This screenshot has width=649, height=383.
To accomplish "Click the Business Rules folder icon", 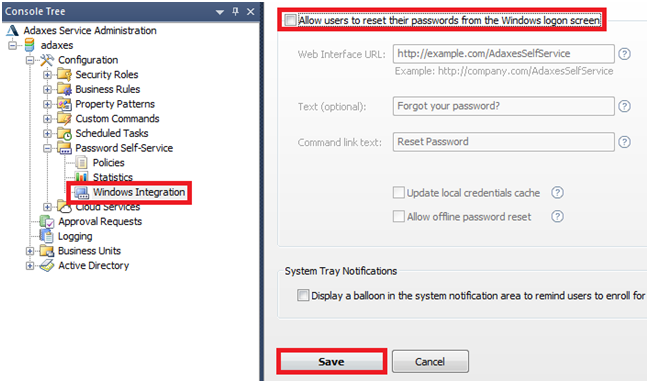I will coord(64,89).
